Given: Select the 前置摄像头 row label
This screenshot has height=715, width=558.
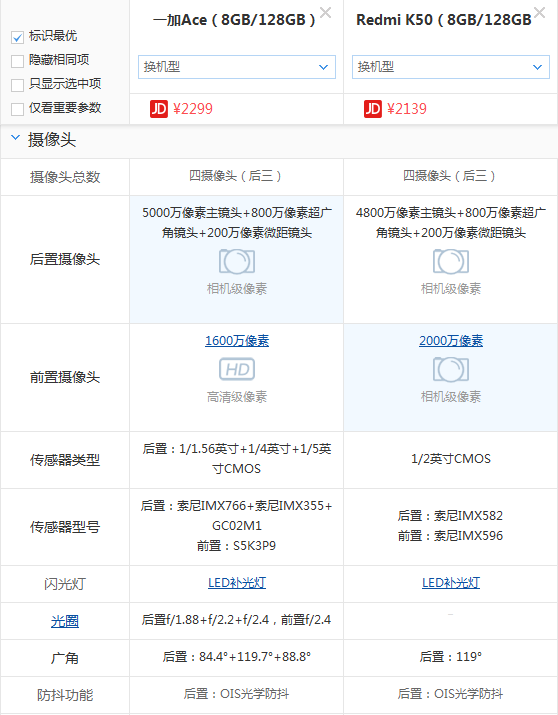Looking at the screenshot, I should 65,378.
